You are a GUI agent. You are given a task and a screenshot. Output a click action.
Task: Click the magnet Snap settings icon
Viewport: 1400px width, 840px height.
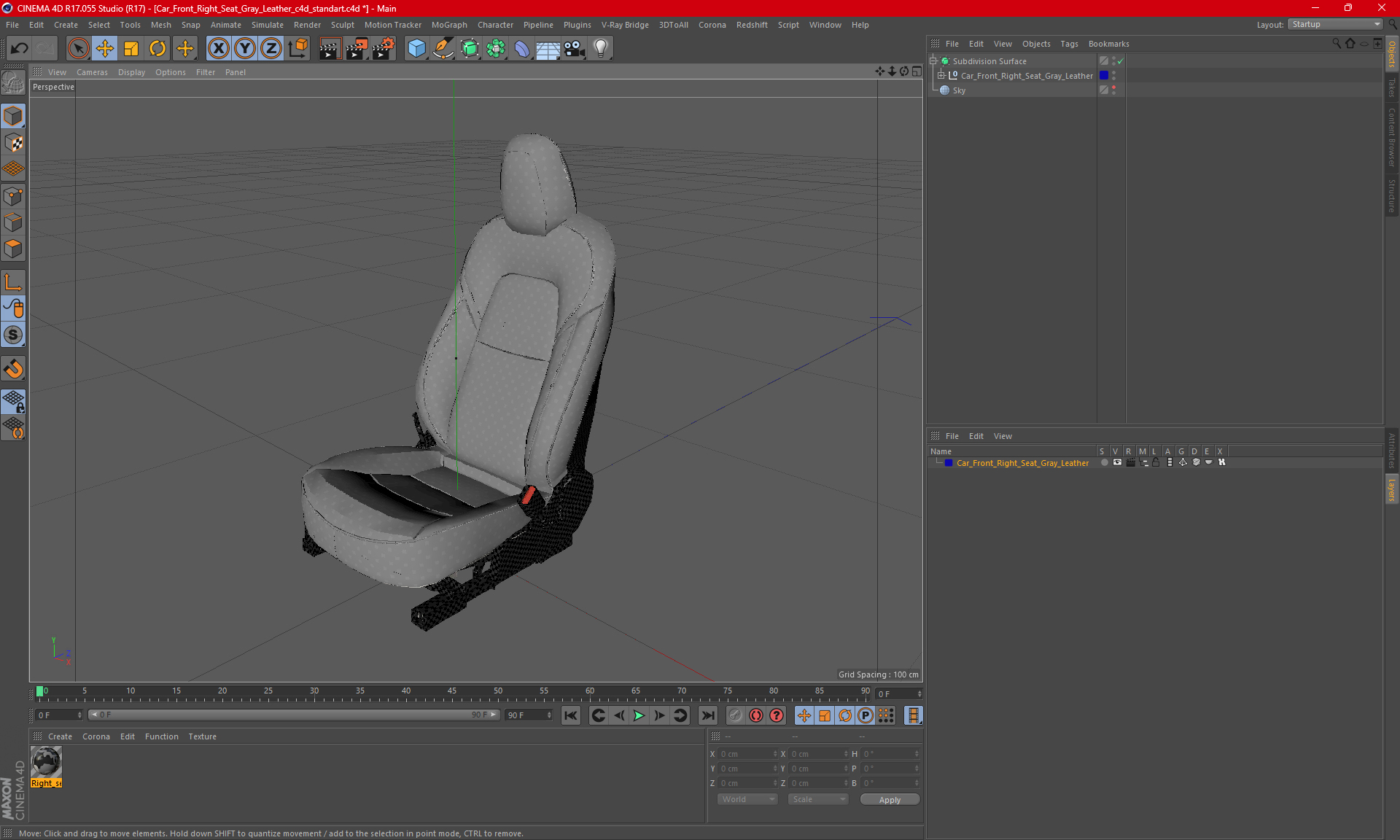pos(13,369)
